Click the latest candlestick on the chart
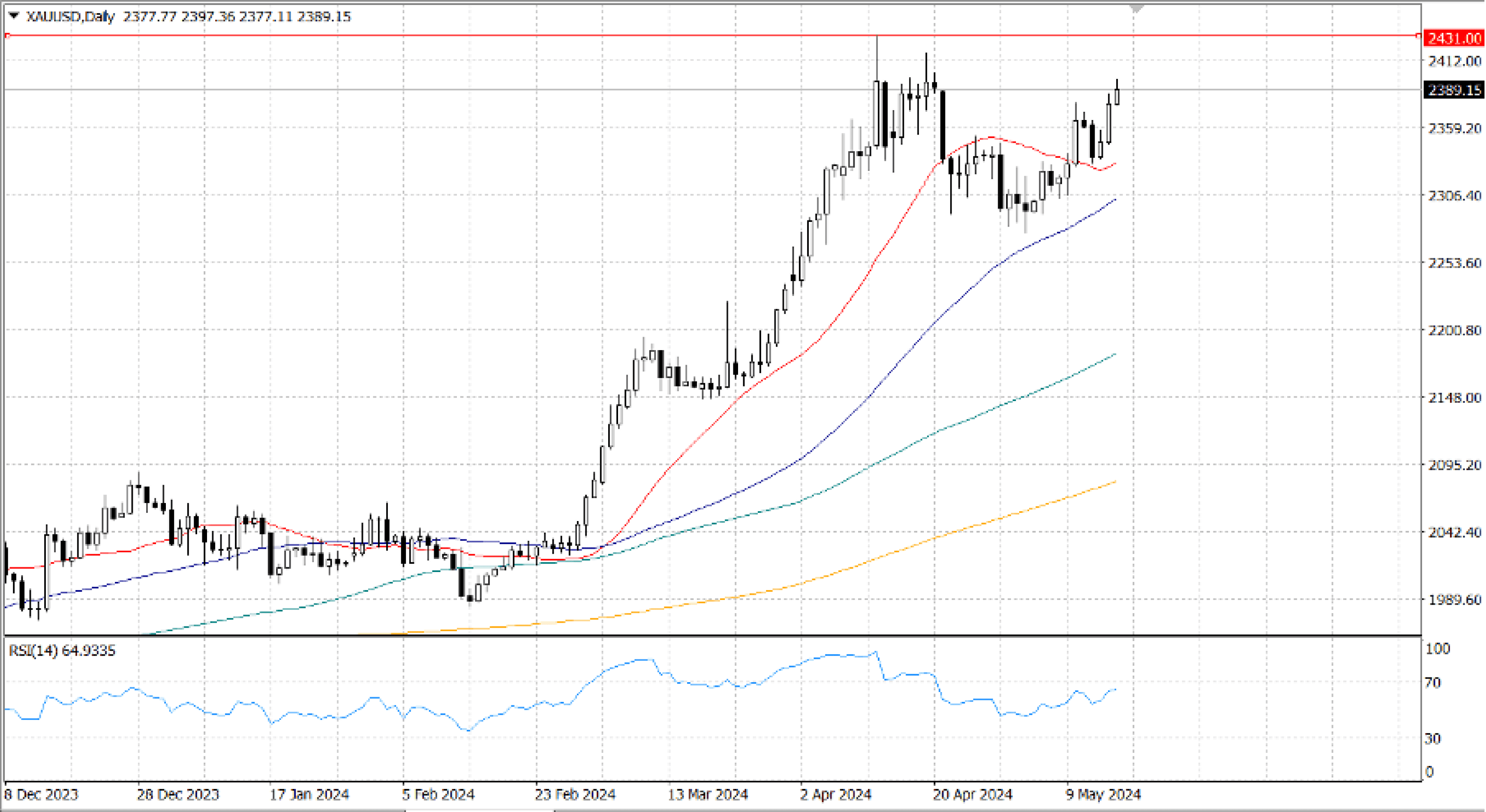This screenshot has width=1486, height=812. coord(1117,97)
